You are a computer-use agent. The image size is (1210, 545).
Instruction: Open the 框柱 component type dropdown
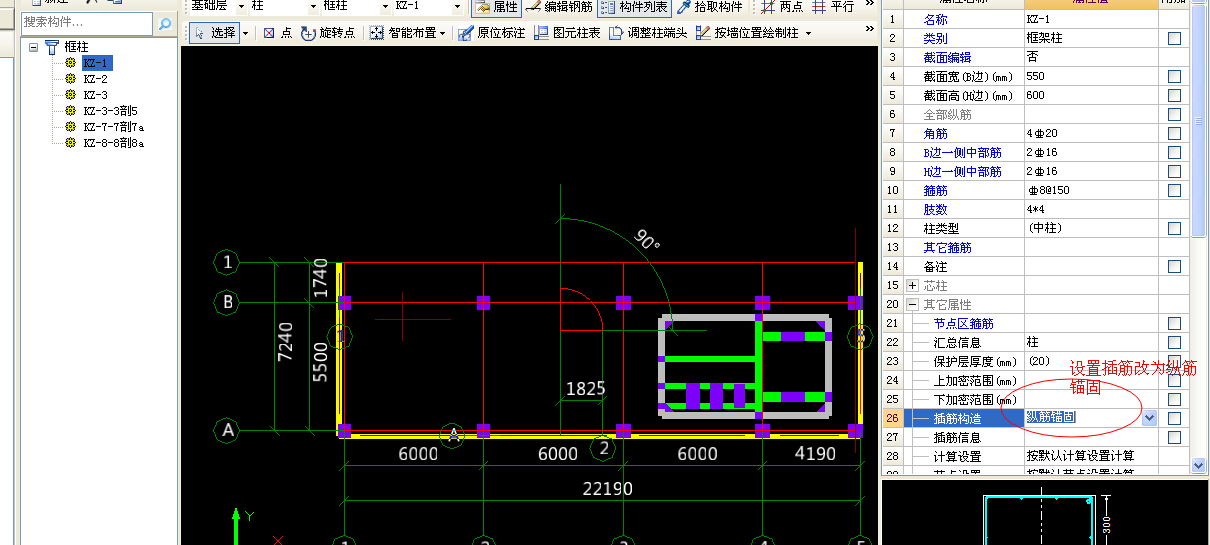(385, 6)
